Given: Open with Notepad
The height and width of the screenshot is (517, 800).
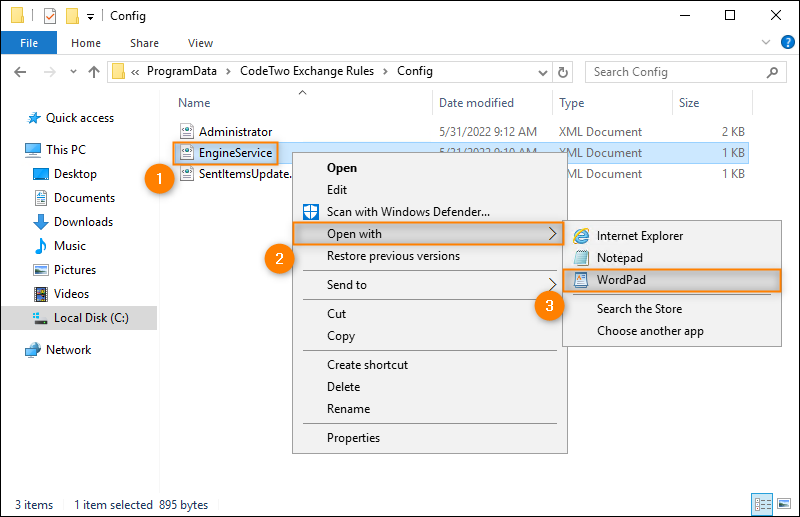Looking at the screenshot, I should tap(672, 258).
